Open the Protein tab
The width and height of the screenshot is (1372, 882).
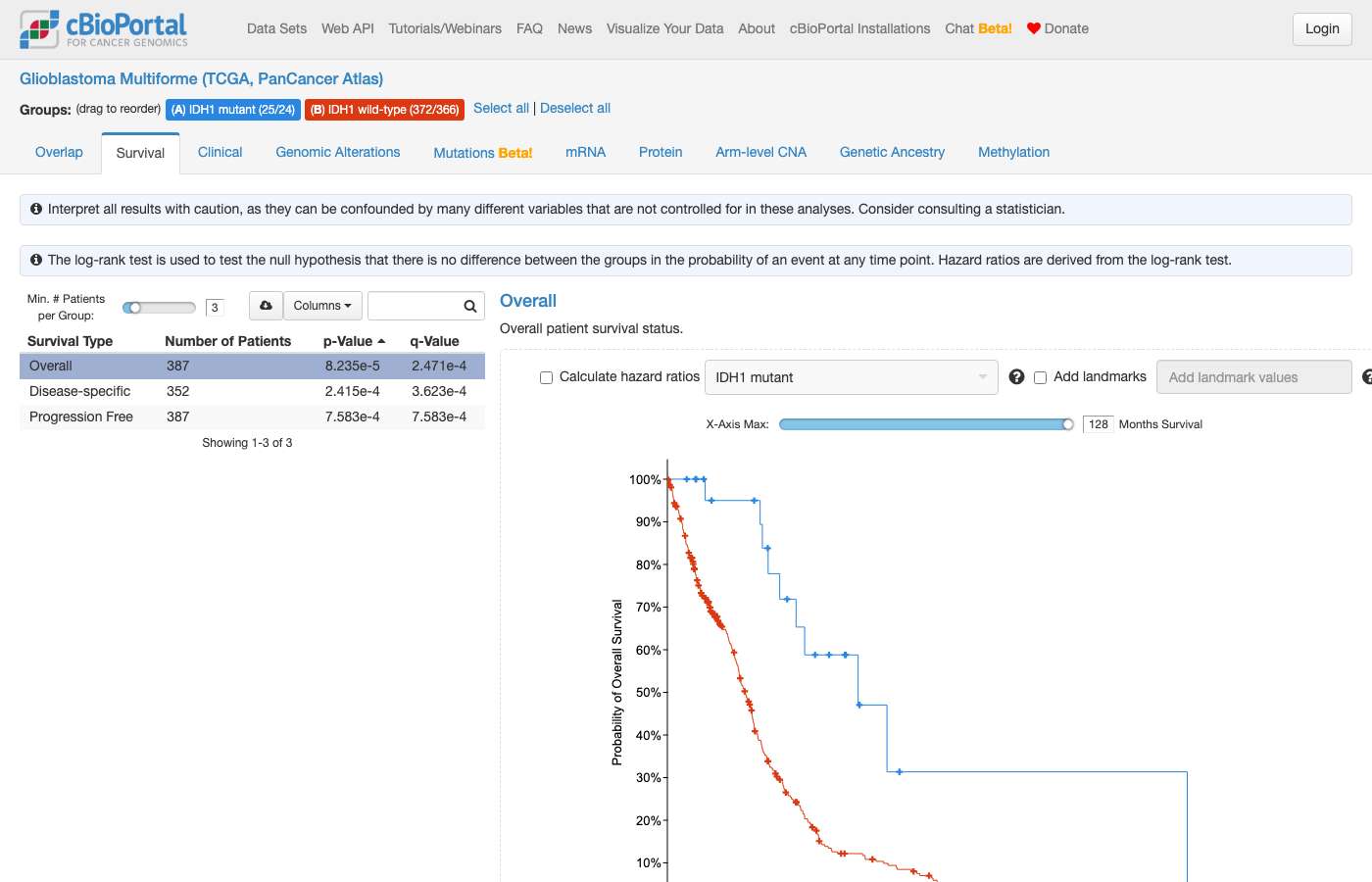[661, 152]
